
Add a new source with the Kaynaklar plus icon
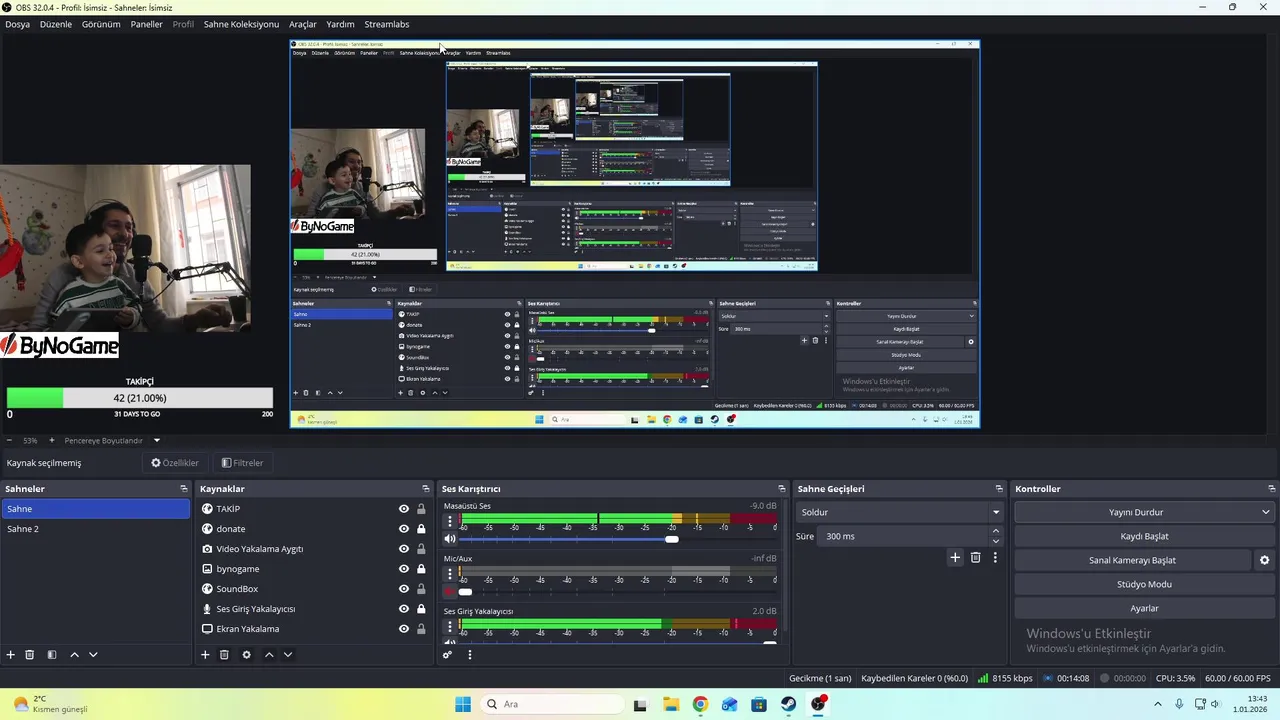tap(205, 655)
